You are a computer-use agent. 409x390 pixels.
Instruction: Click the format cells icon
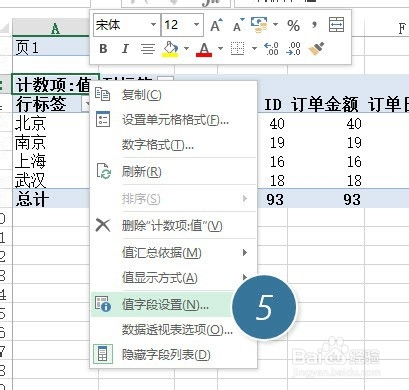point(102,119)
